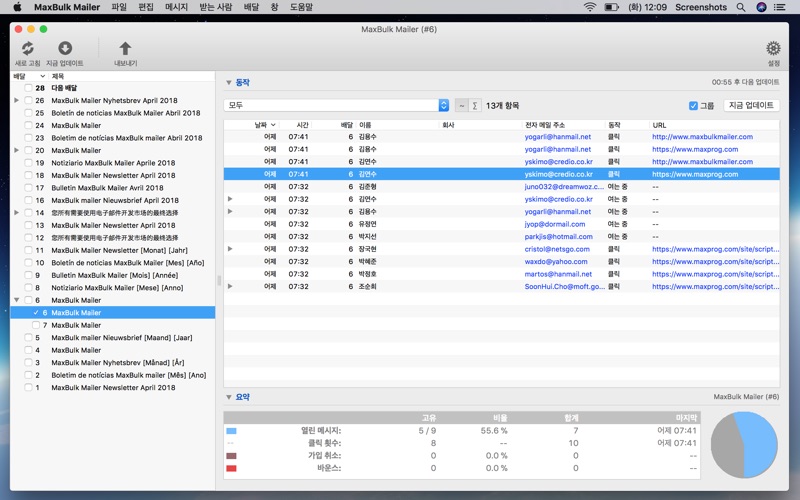Screen dimensions: 800x500
Task: Open Siri from menu bar
Action: tap(761, 7)
